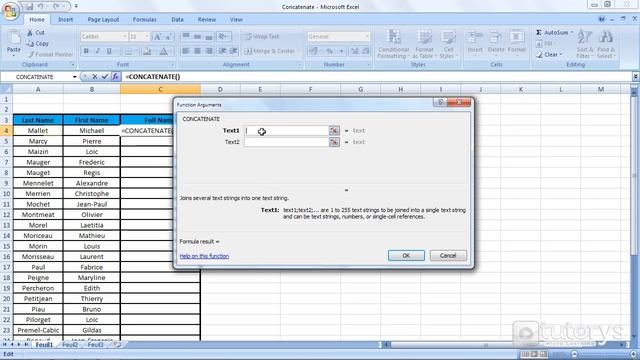Click the formula bar Cancel X icon
The image size is (640, 360).
(x=95, y=76)
